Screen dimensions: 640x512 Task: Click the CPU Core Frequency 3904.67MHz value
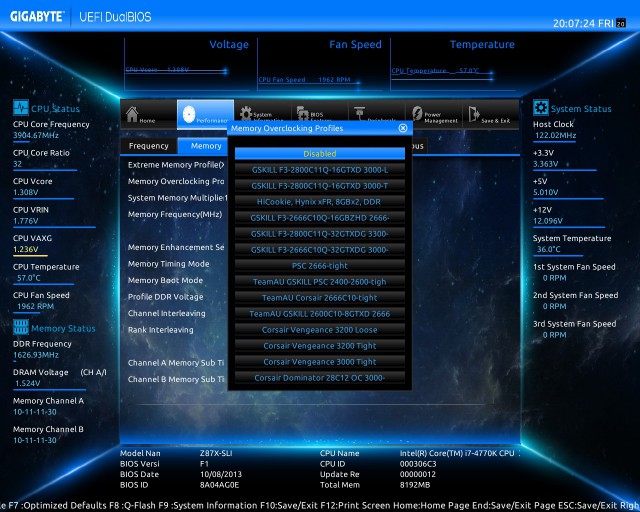[36, 135]
